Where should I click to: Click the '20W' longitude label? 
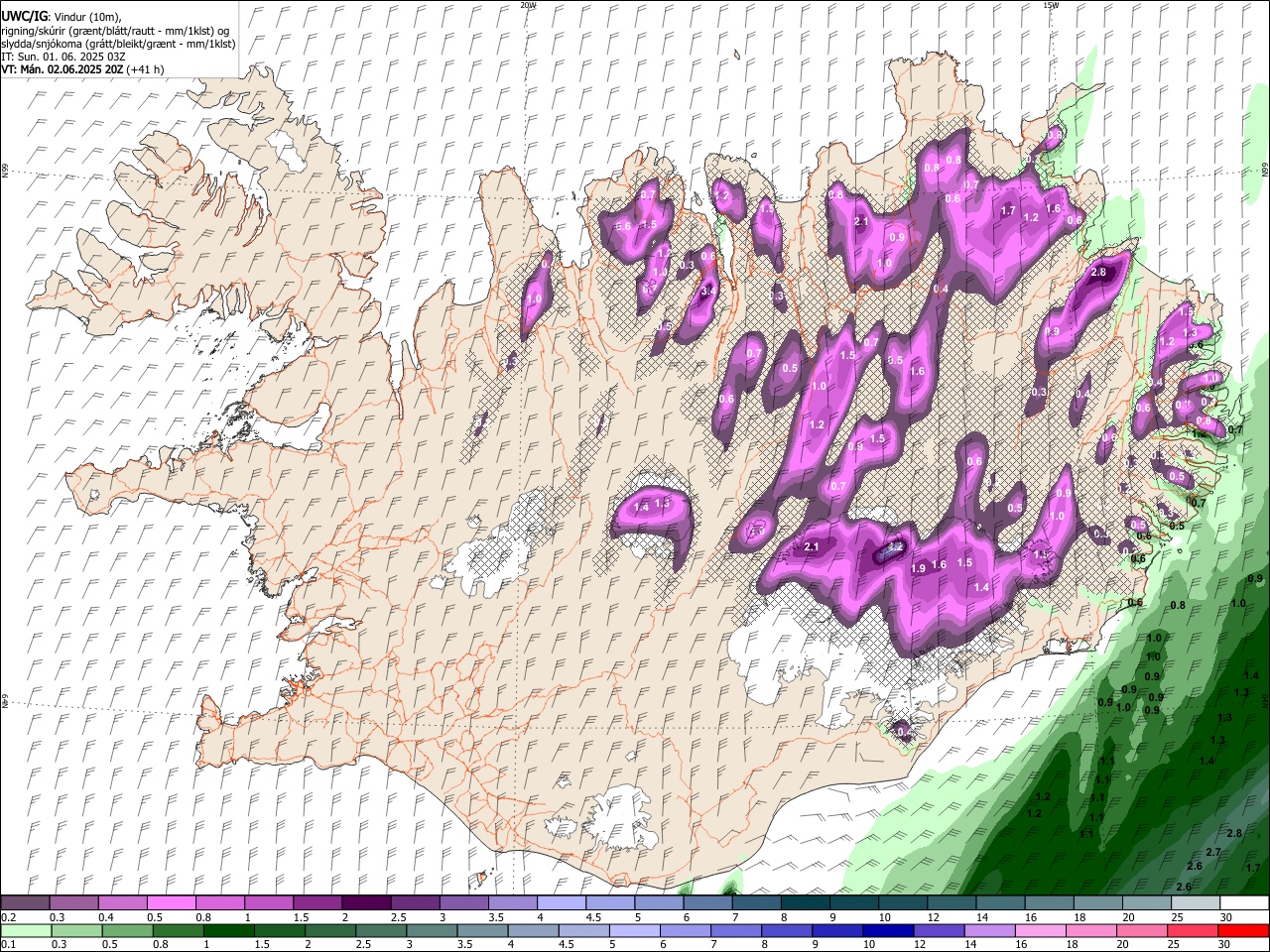click(528, 5)
